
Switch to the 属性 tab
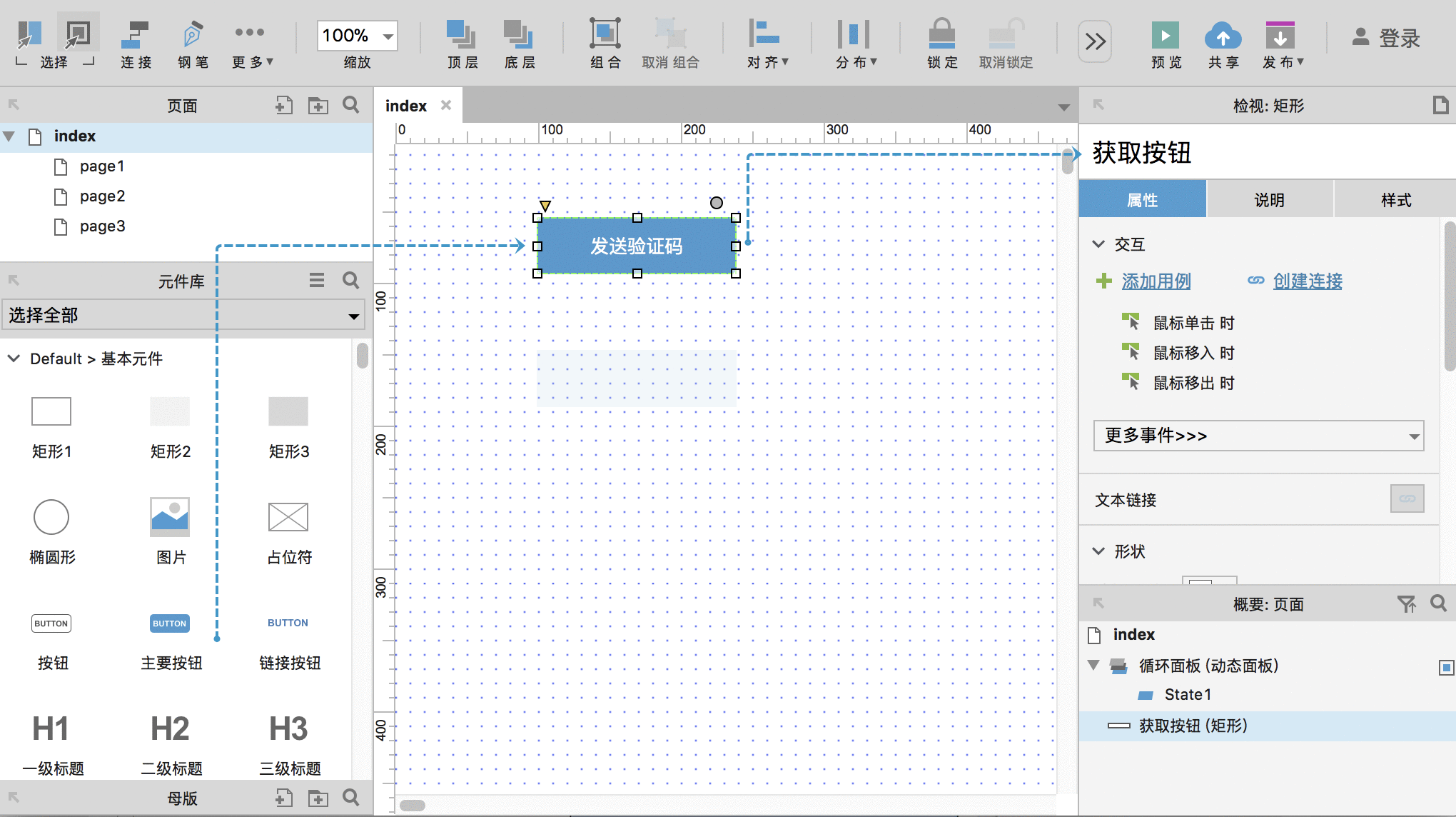(1142, 199)
